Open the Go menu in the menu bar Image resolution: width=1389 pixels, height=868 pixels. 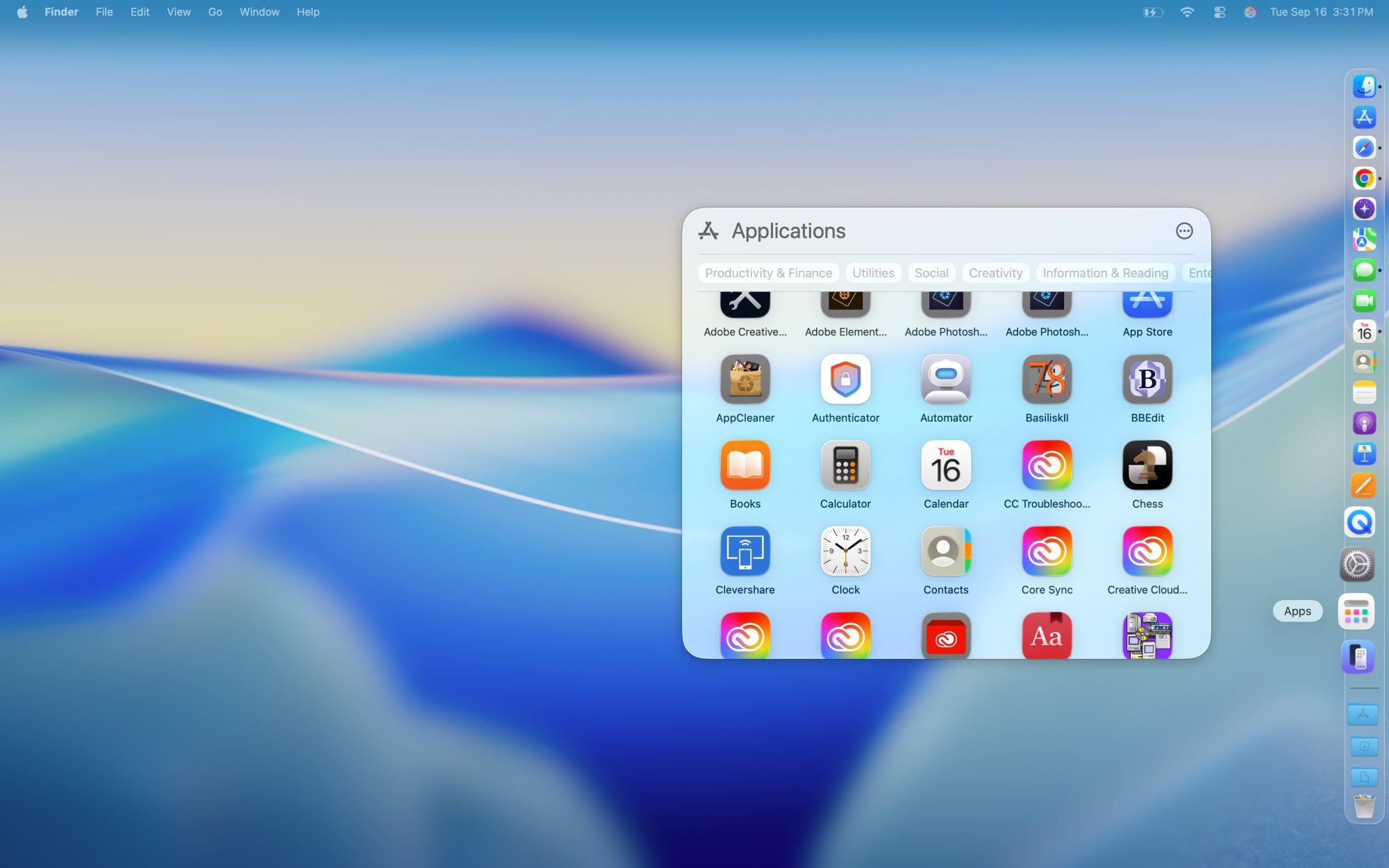[x=215, y=12]
